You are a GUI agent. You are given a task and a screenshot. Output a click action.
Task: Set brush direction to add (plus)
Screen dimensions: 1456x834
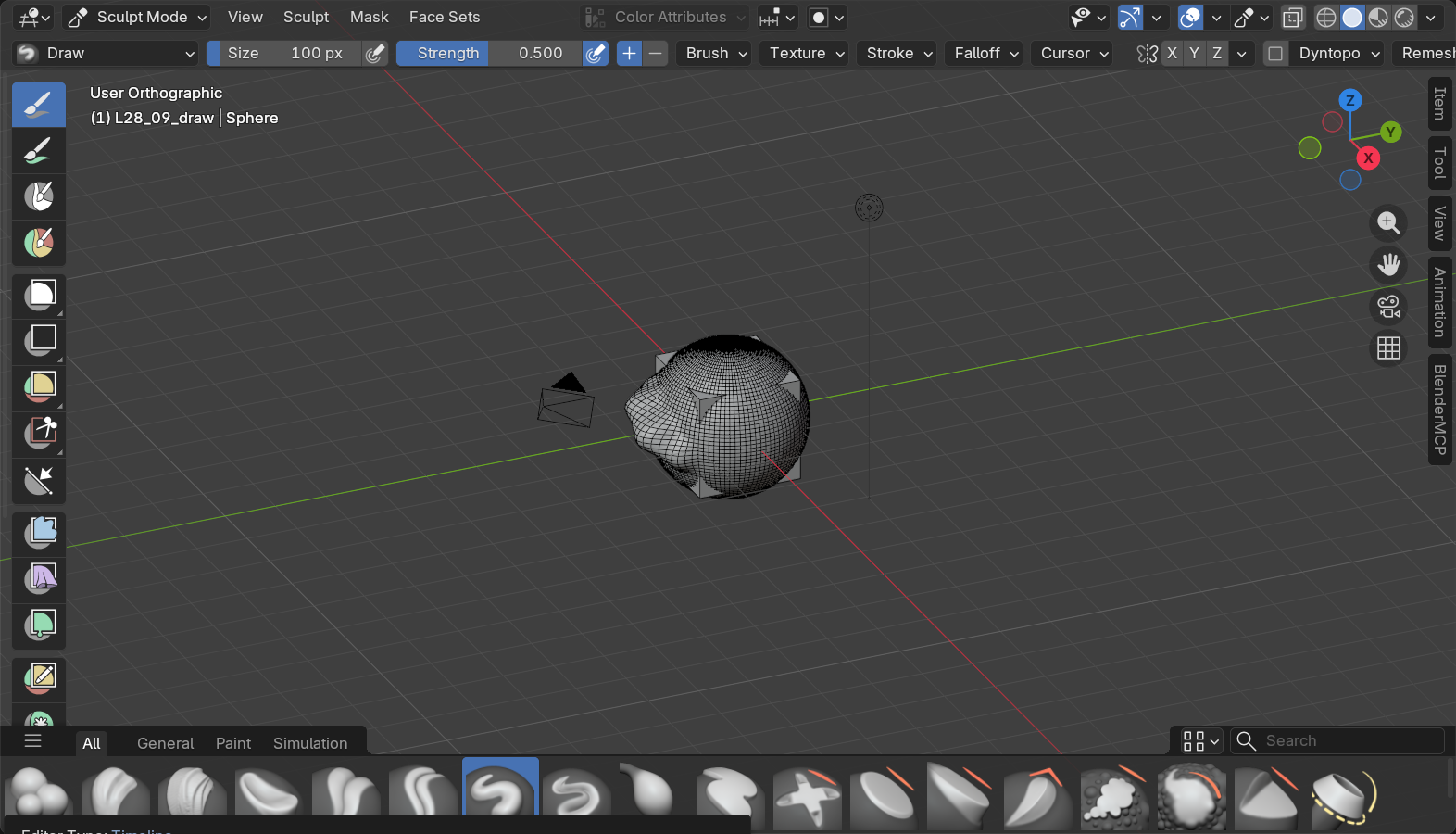pyautogui.click(x=629, y=54)
